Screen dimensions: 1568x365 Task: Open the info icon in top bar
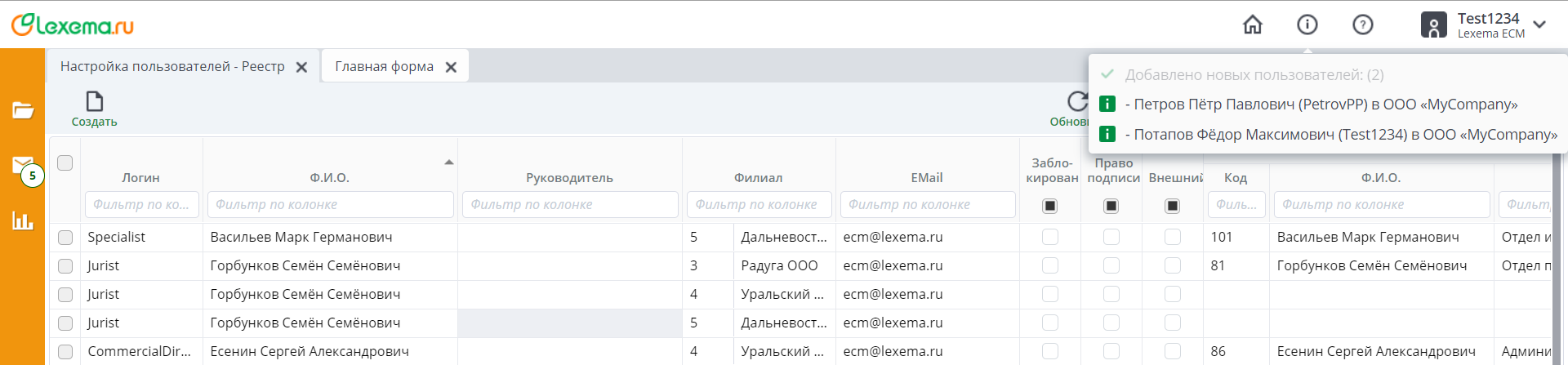pyautogui.click(x=1307, y=25)
